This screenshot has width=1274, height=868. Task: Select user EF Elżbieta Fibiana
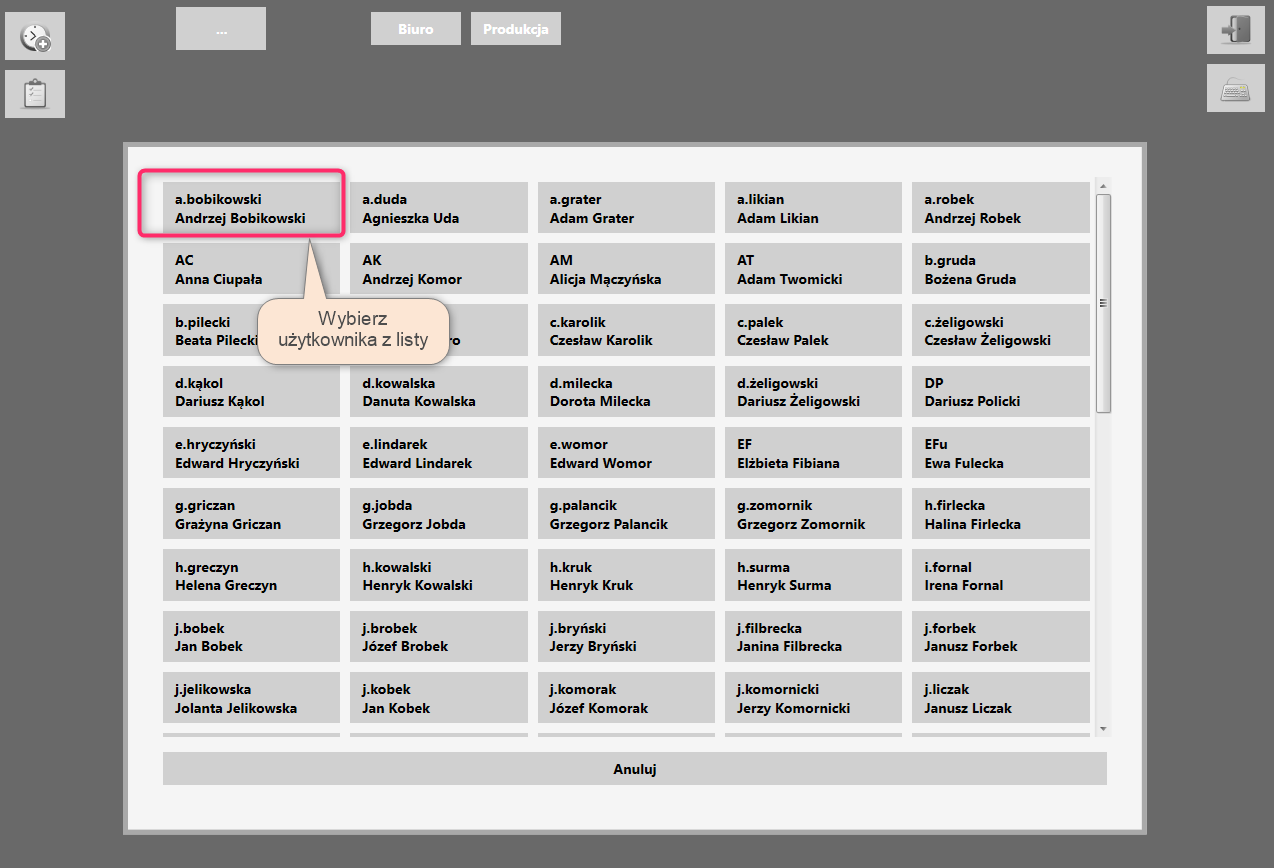(812, 453)
